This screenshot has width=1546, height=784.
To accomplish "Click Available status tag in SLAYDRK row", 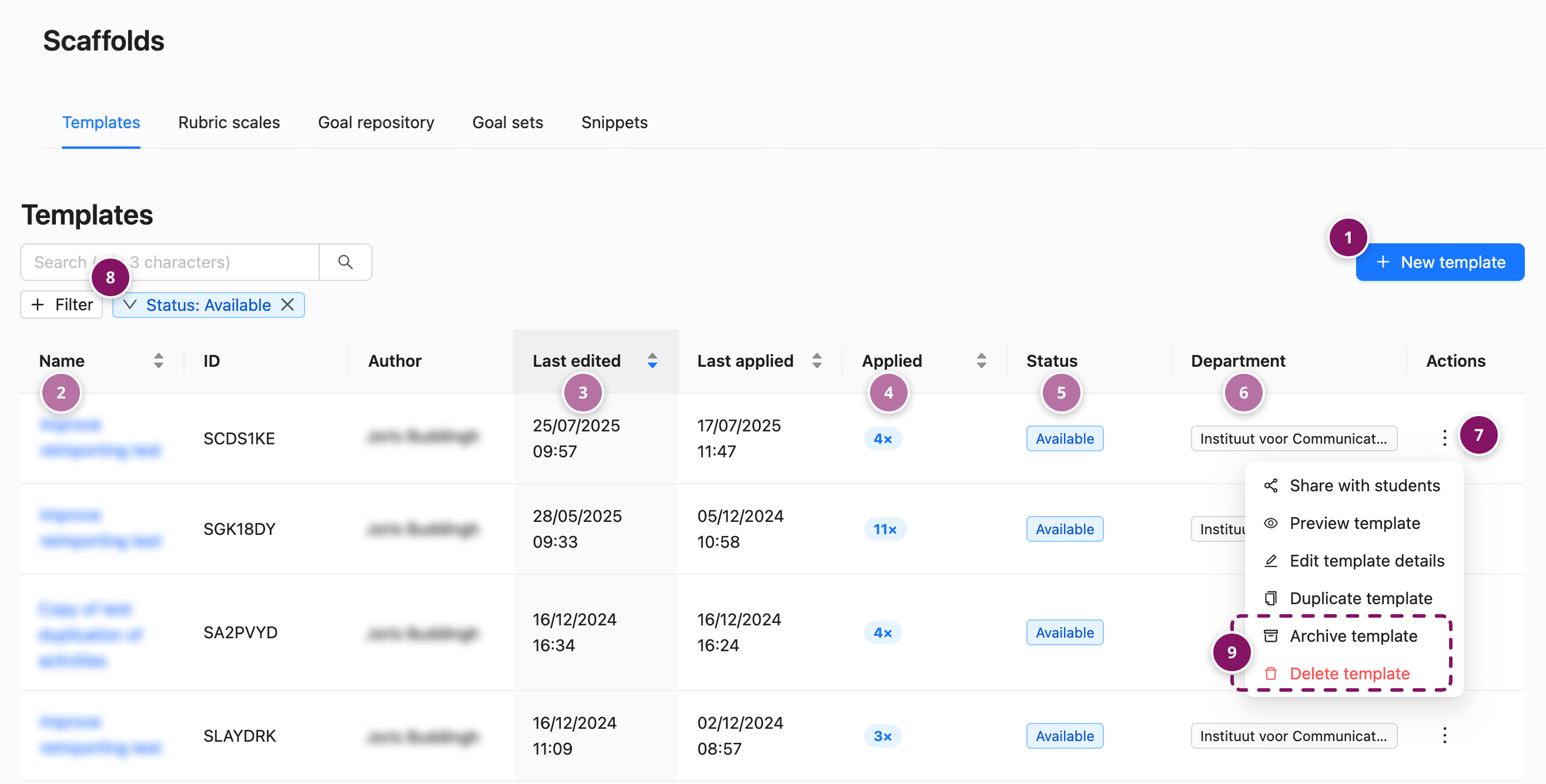I will (1065, 736).
